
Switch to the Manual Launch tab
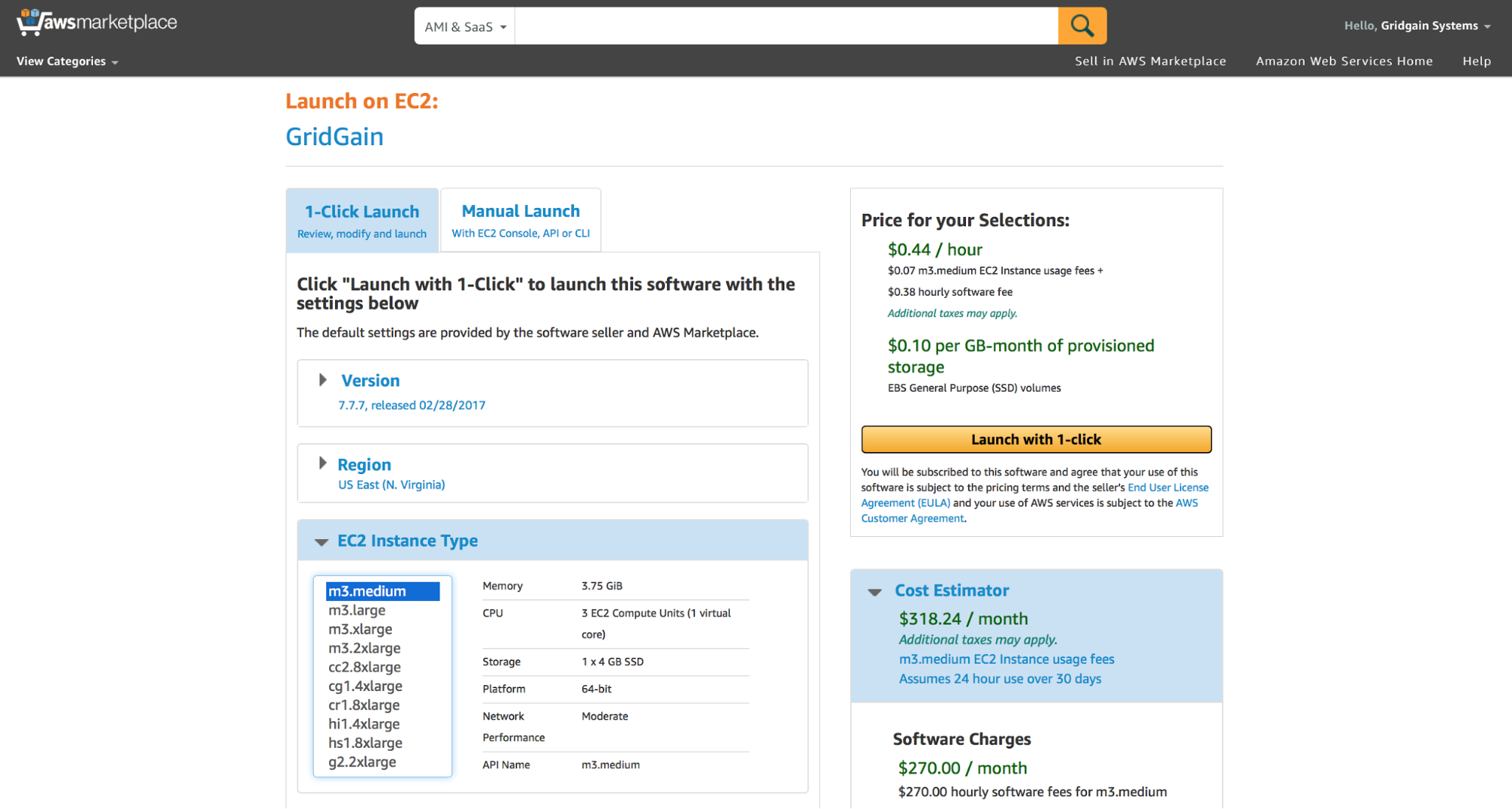520,220
